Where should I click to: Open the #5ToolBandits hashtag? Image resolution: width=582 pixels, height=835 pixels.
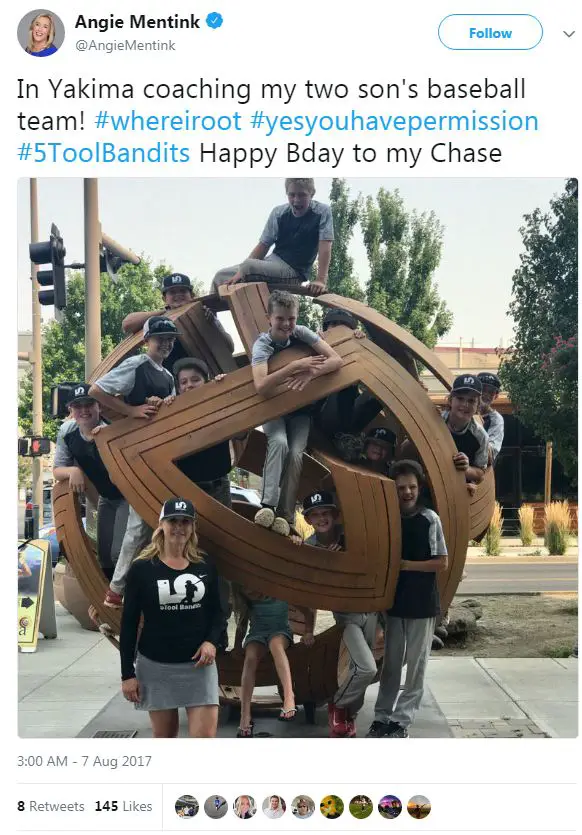pyautogui.click(x=103, y=153)
